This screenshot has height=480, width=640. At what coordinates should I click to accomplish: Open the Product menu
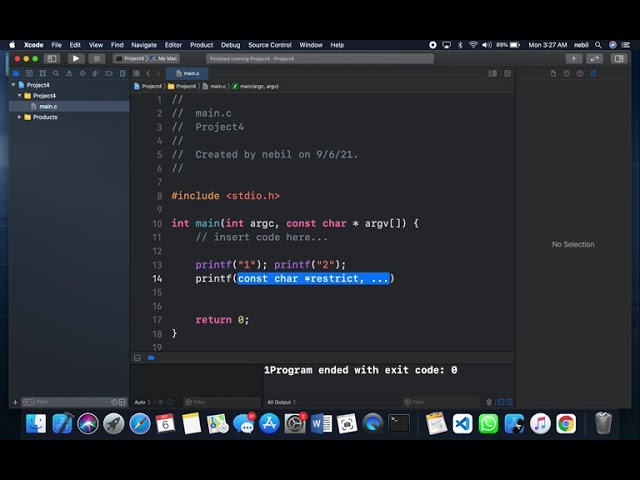pyautogui.click(x=202, y=45)
